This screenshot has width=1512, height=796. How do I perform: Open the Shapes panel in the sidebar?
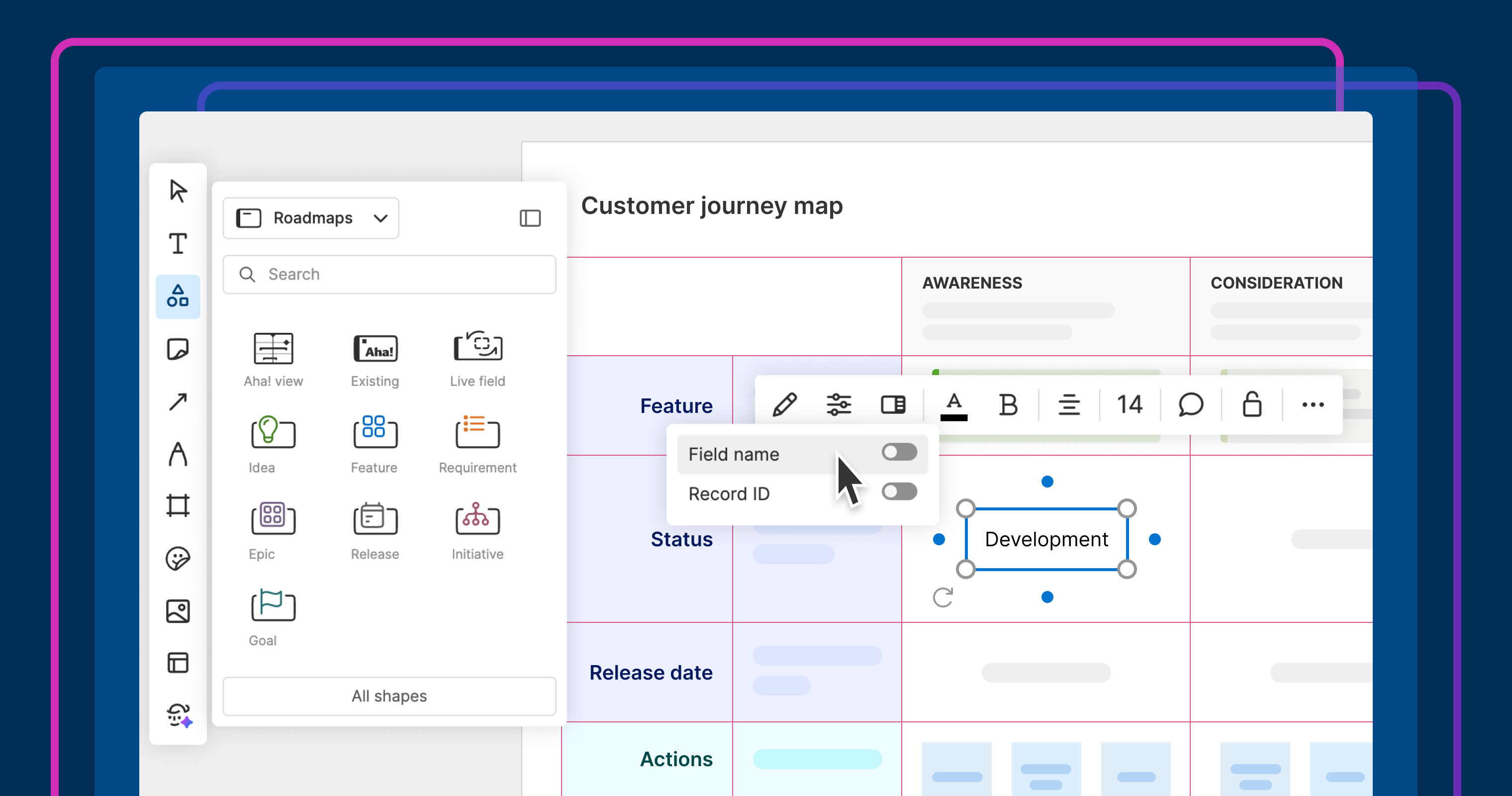178,297
